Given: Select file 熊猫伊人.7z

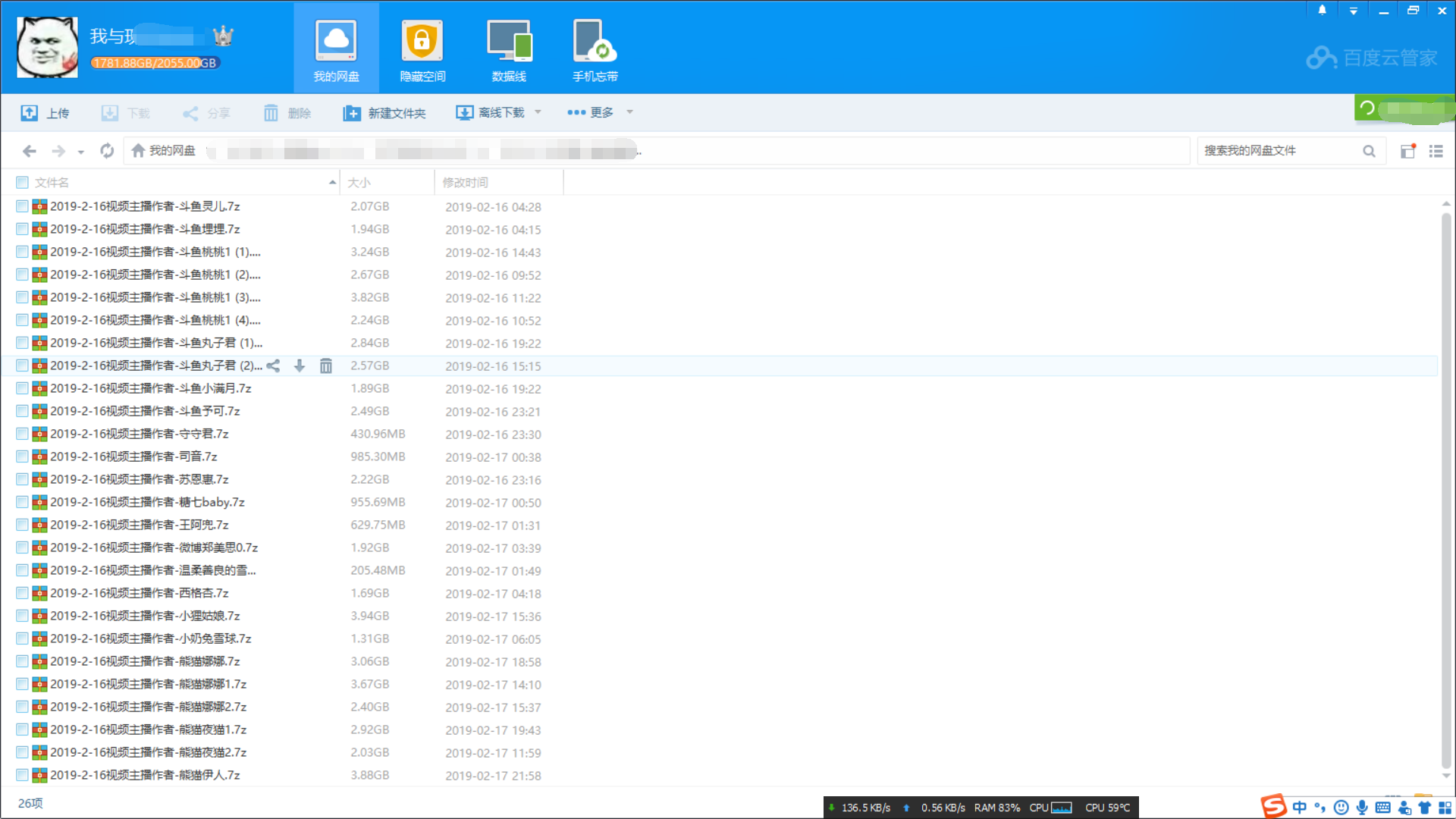Looking at the screenshot, I should click(145, 775).
